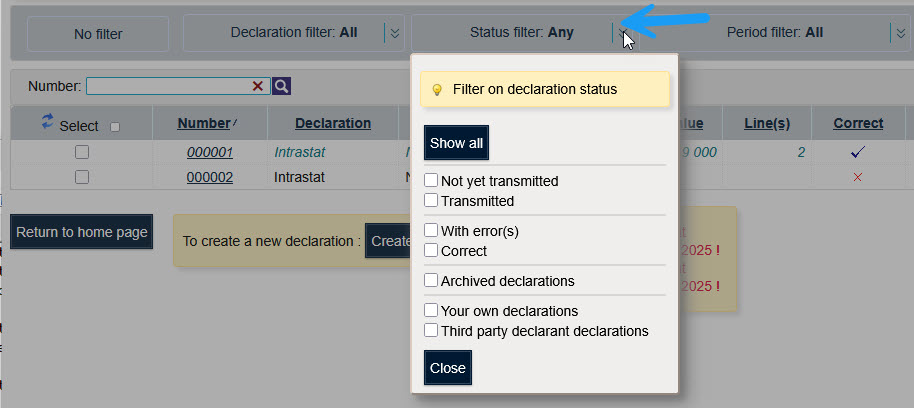Sort table by the Correct column header
The height and width of the screenshot is (408, 914).
click(858, 124)
